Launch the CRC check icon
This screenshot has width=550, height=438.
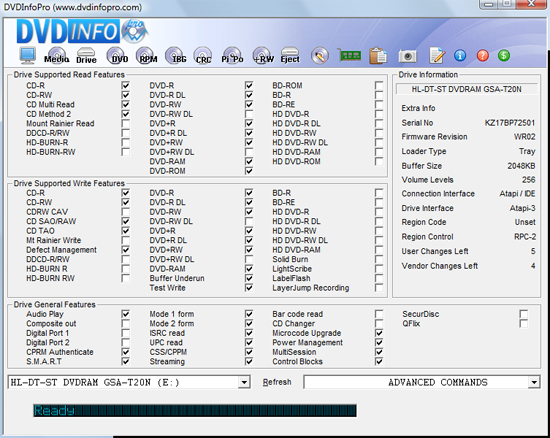[x=203, y=56]
